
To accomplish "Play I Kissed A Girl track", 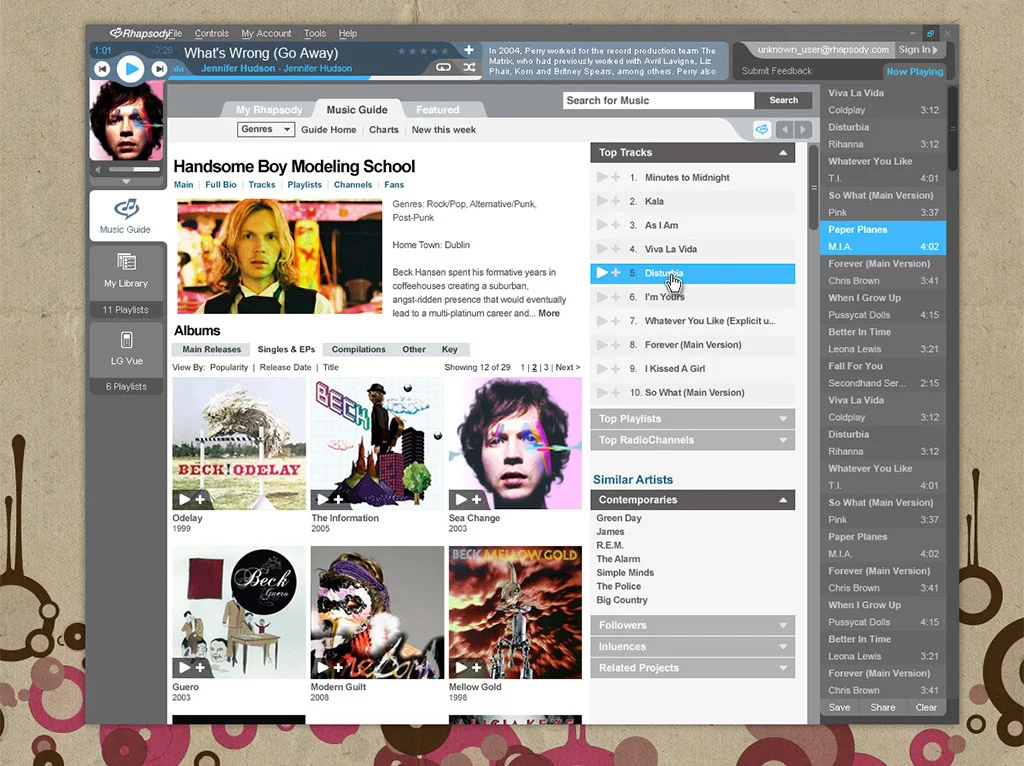I will (x=601, y=368).
